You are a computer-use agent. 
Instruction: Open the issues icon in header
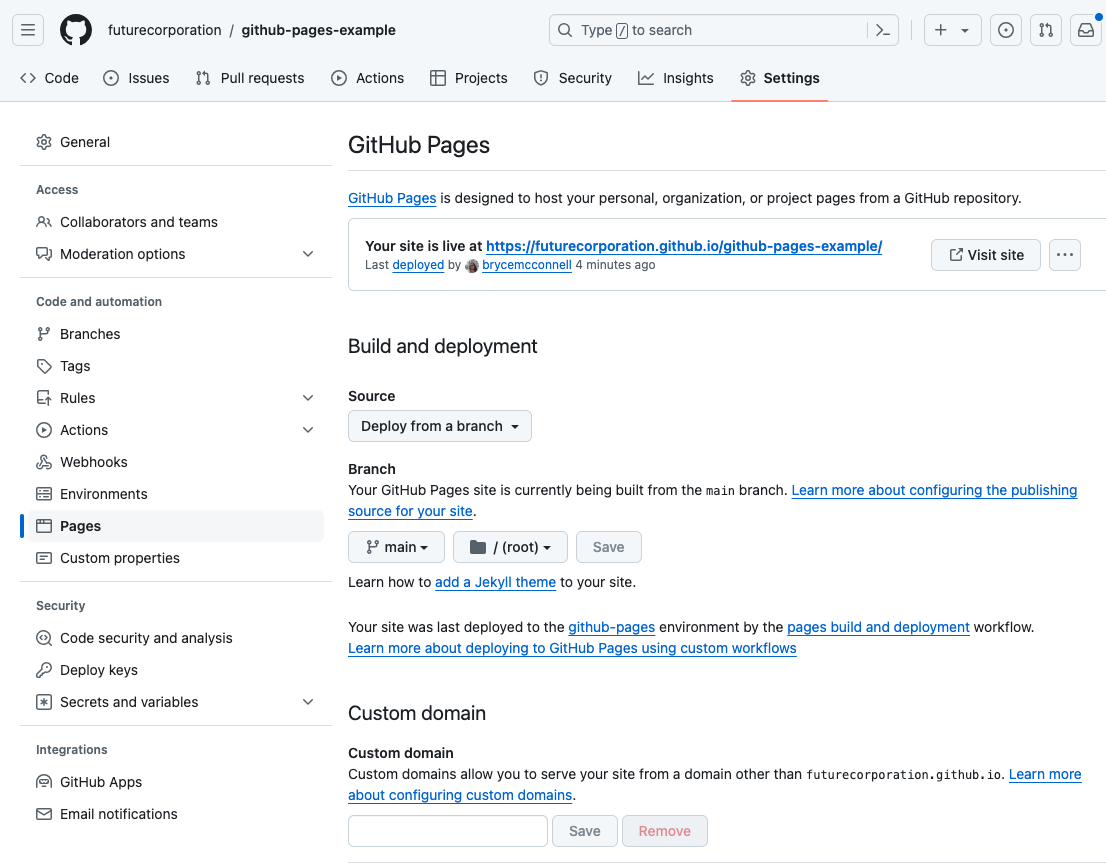coord(1005,30)
